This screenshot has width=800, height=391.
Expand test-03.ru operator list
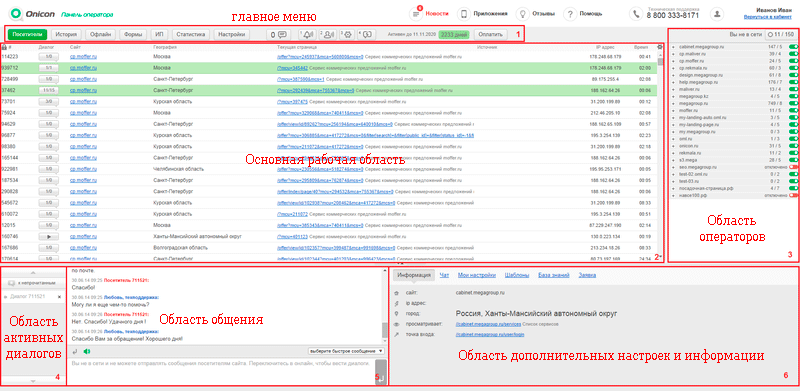673,181
